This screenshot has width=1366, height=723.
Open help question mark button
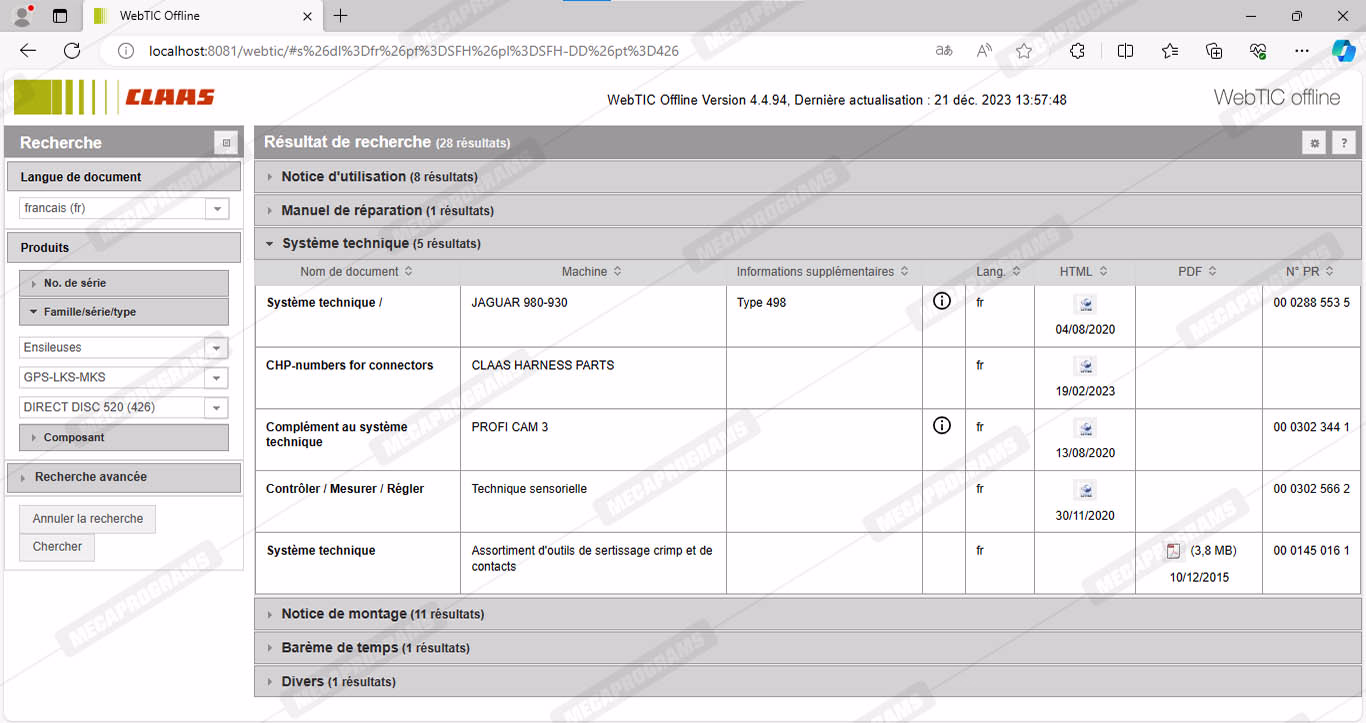coord(1343,143)
